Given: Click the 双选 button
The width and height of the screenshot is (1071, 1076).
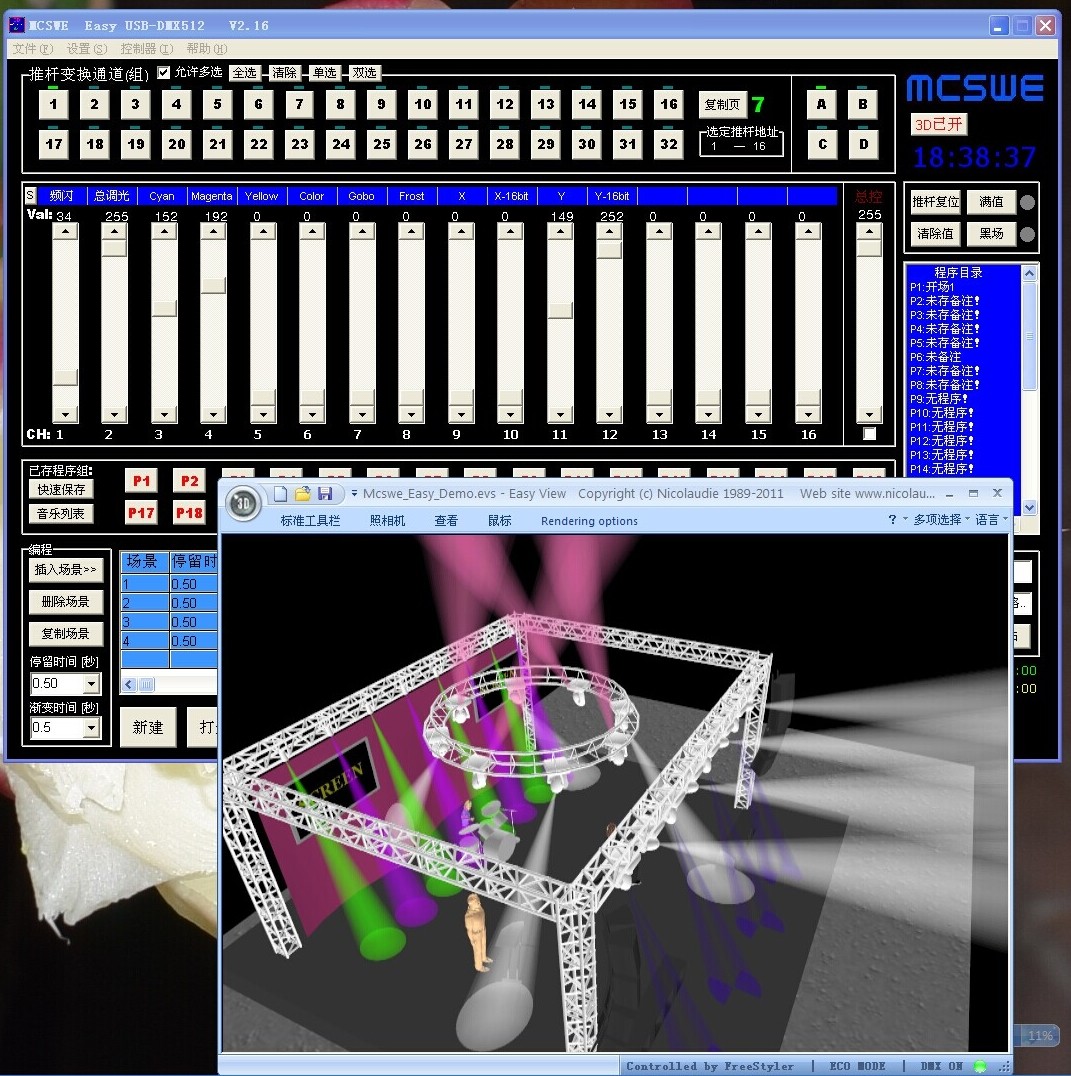Looking at the screenshot, I should 364,73.
